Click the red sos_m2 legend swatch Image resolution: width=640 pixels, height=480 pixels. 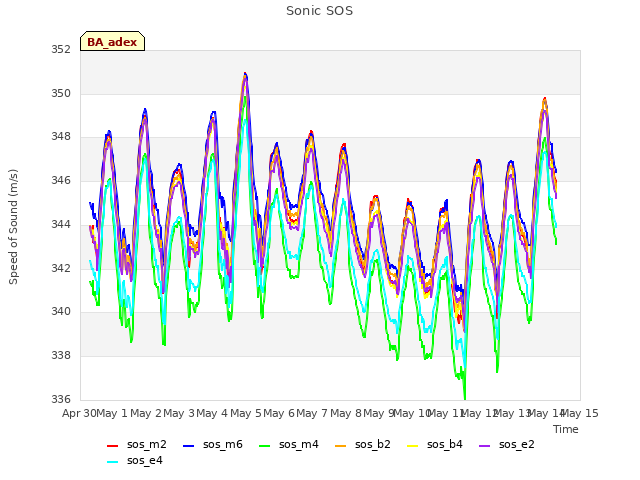112,446
